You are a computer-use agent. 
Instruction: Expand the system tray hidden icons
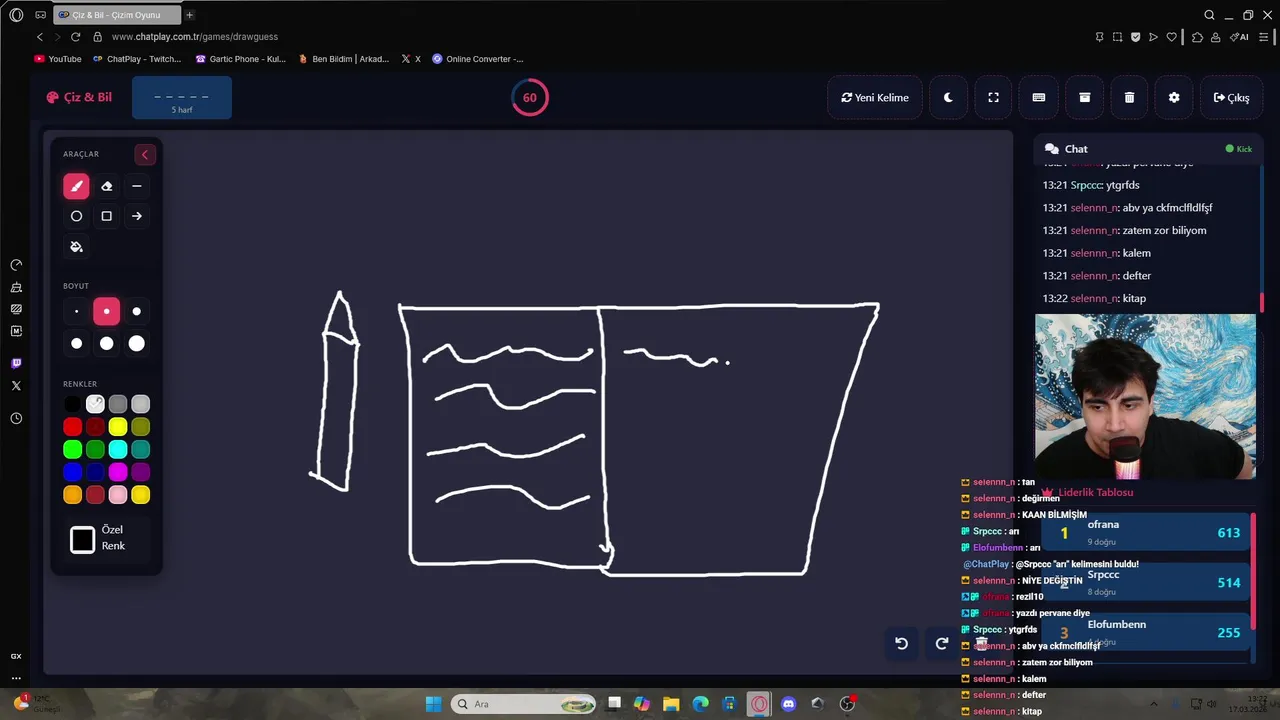pyautogui.click(x=1152, y=704)
